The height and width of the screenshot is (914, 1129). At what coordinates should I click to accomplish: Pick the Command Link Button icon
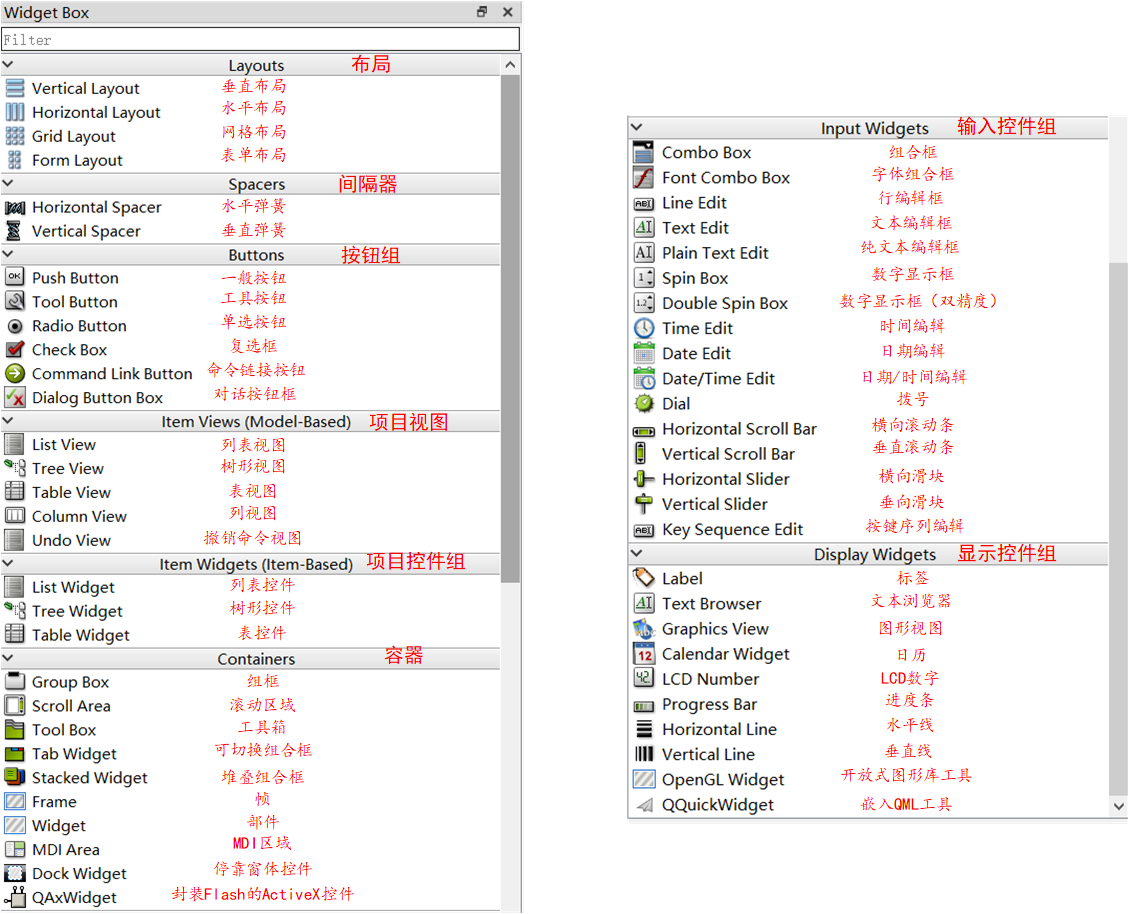tap(14, 373)
